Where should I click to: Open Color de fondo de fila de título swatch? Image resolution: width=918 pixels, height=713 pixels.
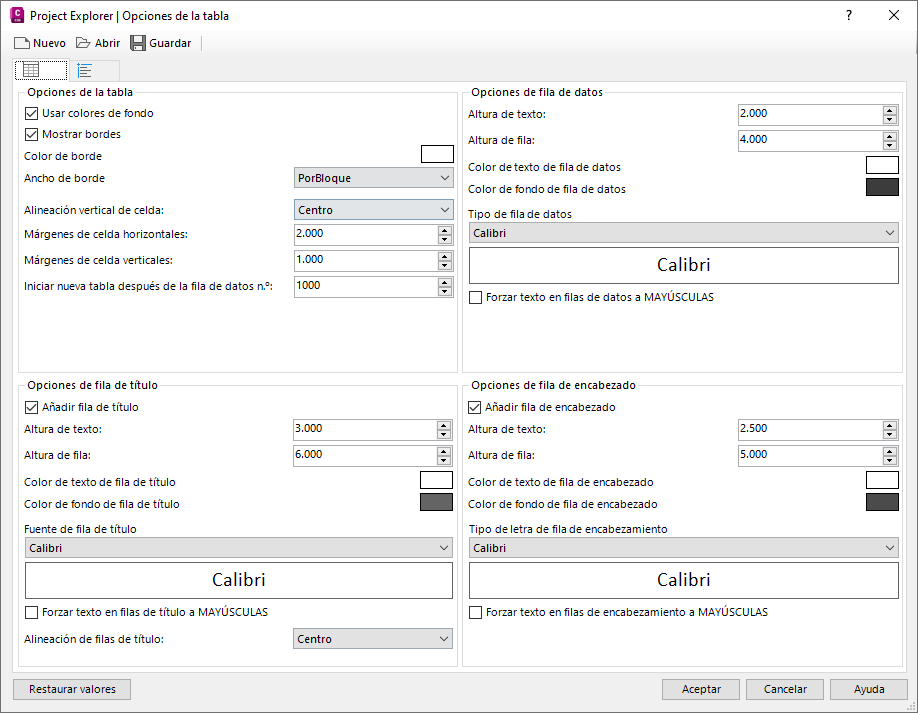click(x=436, y=502)
